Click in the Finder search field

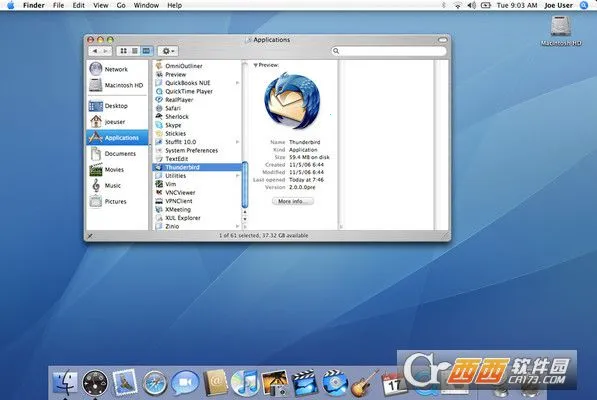388,51
